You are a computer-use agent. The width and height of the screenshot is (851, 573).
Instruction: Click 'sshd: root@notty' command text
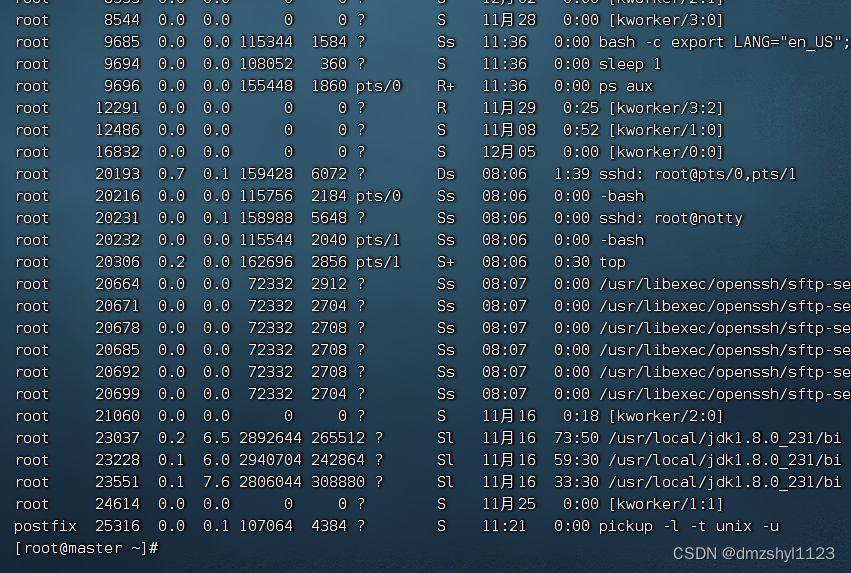[670, 218]
